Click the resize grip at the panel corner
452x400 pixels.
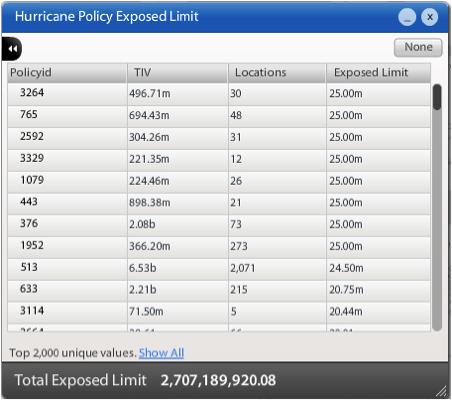pyautogui.click(x=442, y=391)
